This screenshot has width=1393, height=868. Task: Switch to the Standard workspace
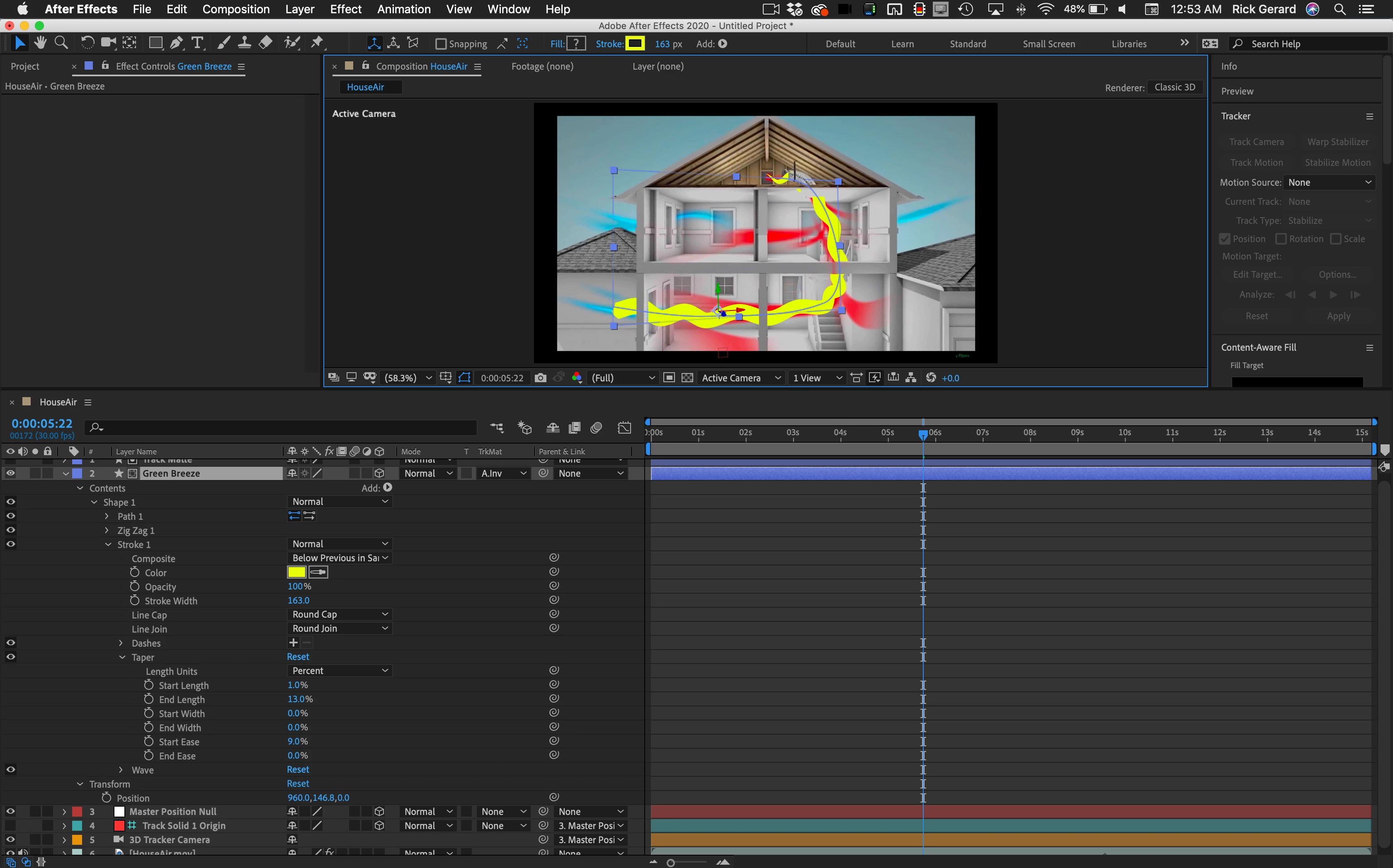(968, 44)
